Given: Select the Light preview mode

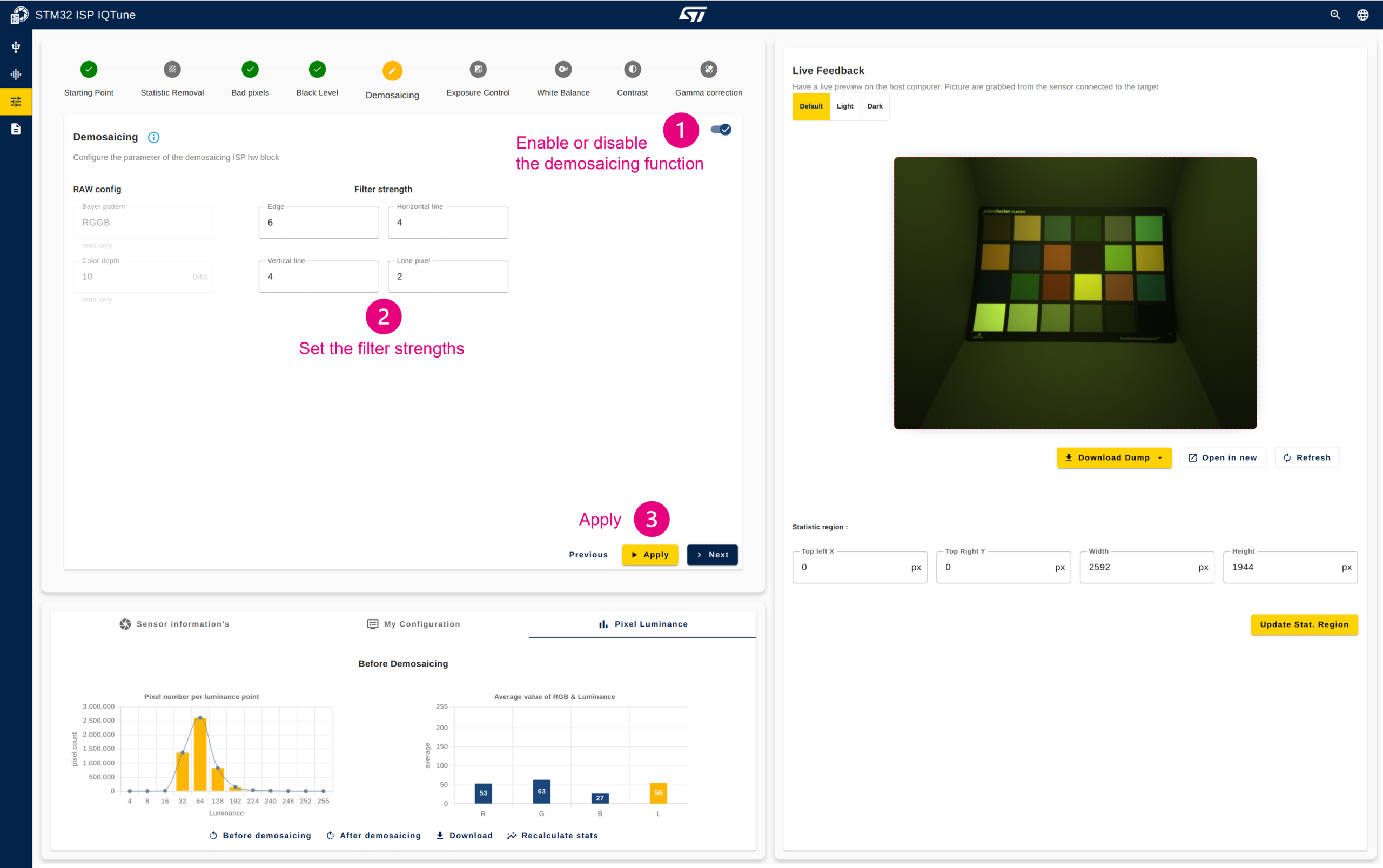Looking at the screenshot, I should pos(845,106).
